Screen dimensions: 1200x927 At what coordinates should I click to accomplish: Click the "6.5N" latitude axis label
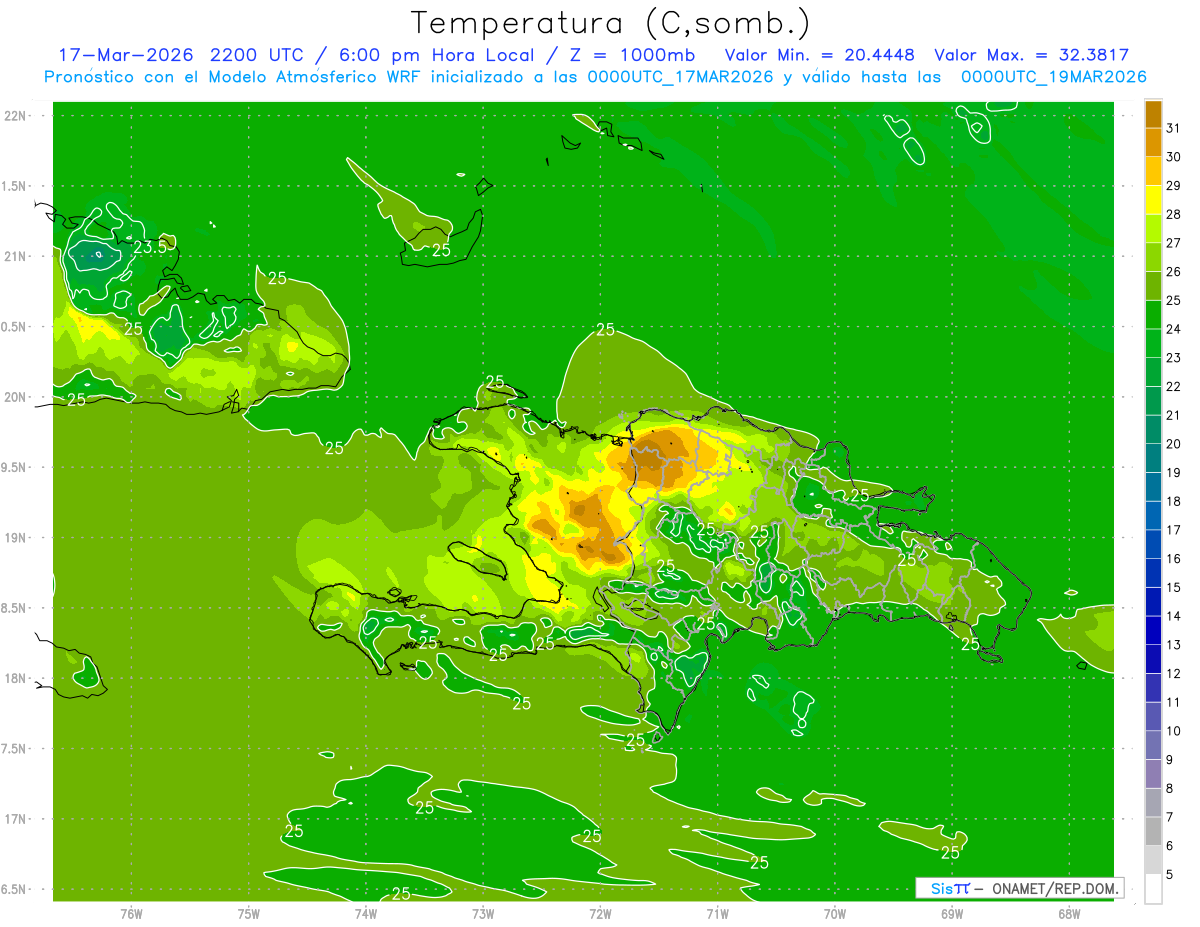13,889
